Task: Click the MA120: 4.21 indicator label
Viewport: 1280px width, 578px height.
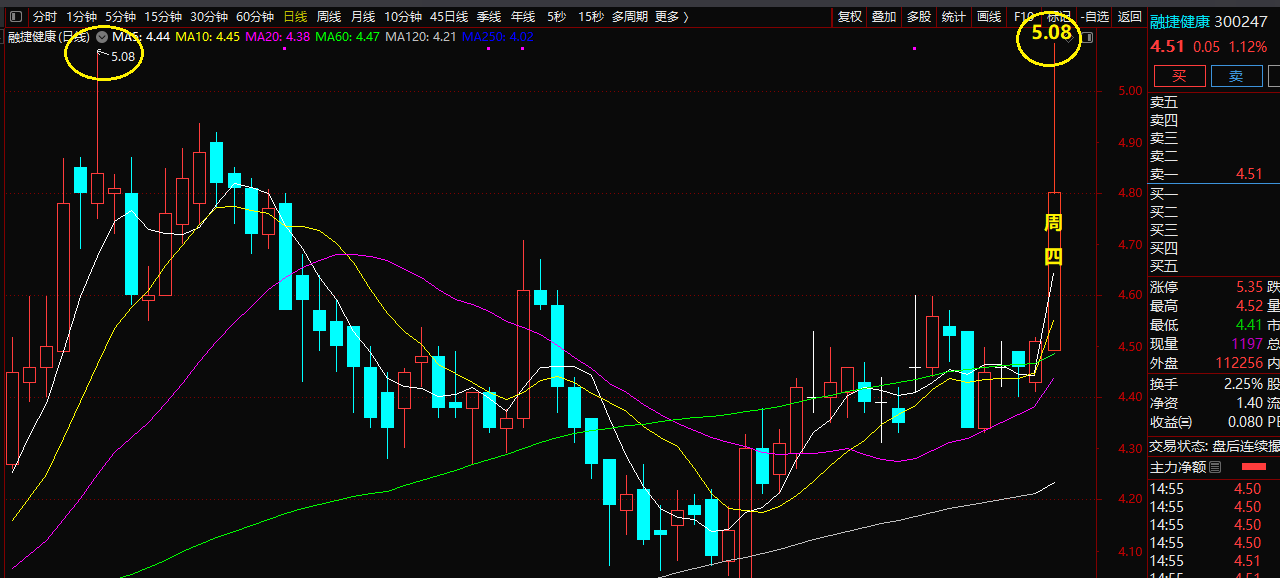Action: point(420,37)
